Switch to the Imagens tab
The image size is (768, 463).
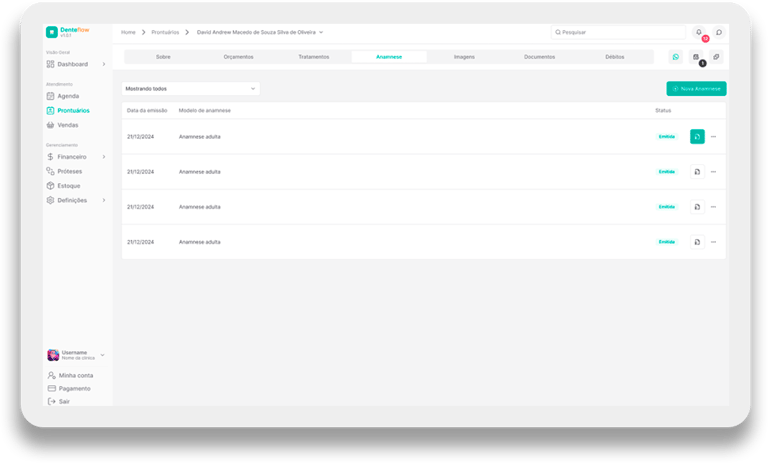click(464, 57)
